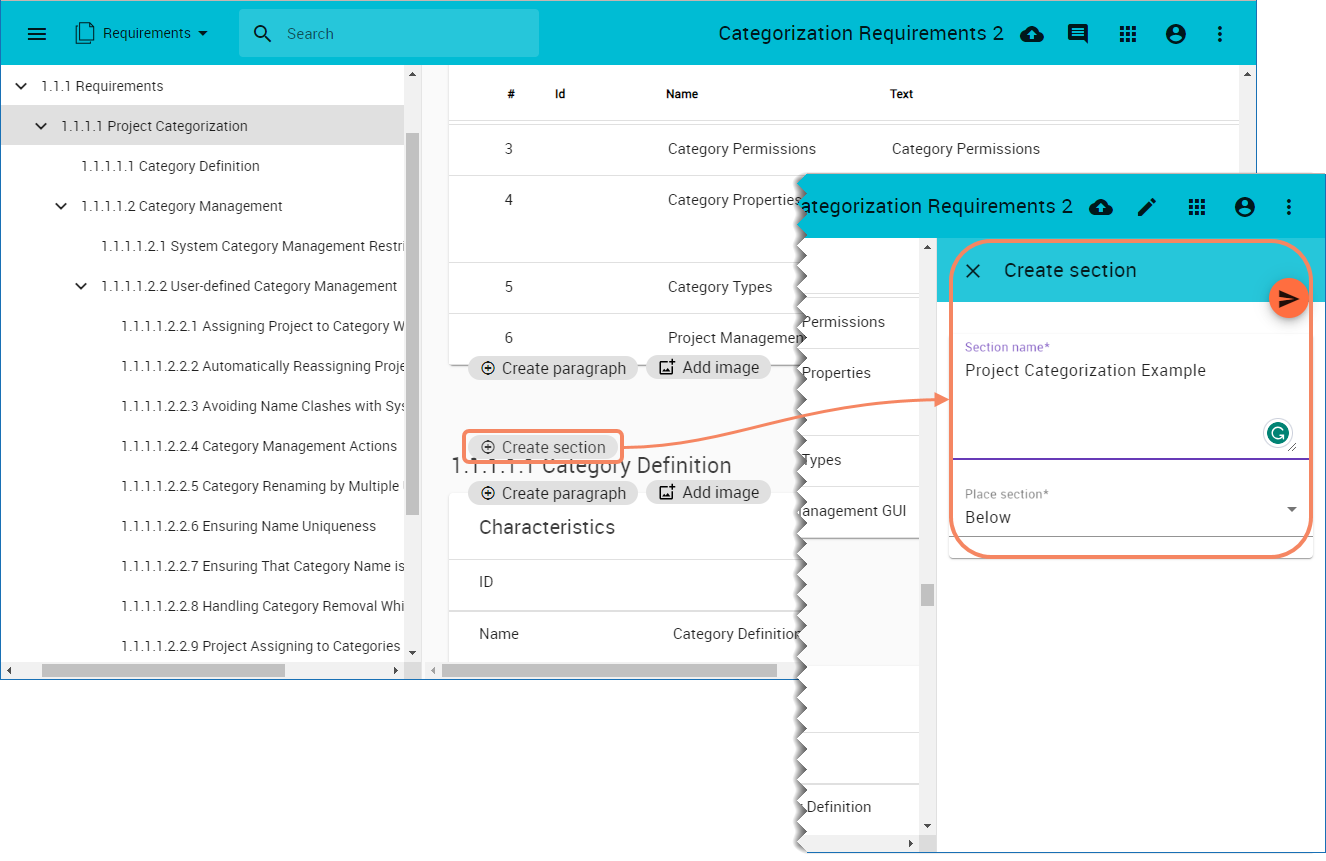
Task: Click the pencil edit icon in the overlay header
Action: tap(1147, 207)
